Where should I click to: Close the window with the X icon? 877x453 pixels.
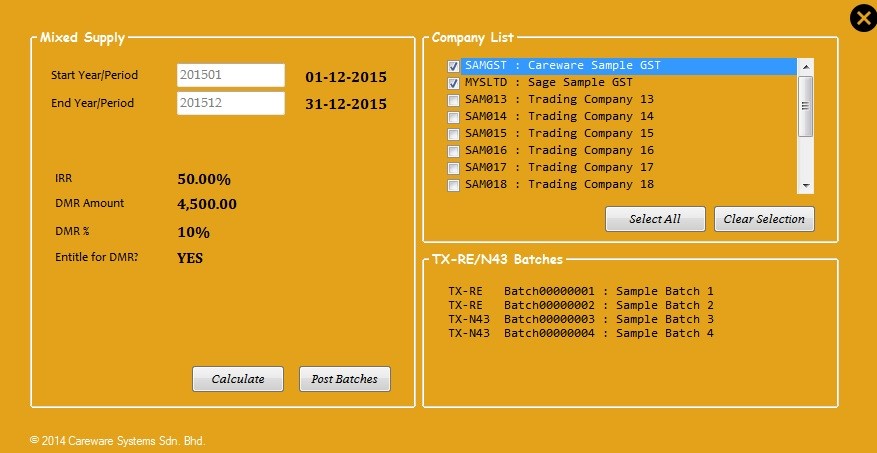(863, 18)
